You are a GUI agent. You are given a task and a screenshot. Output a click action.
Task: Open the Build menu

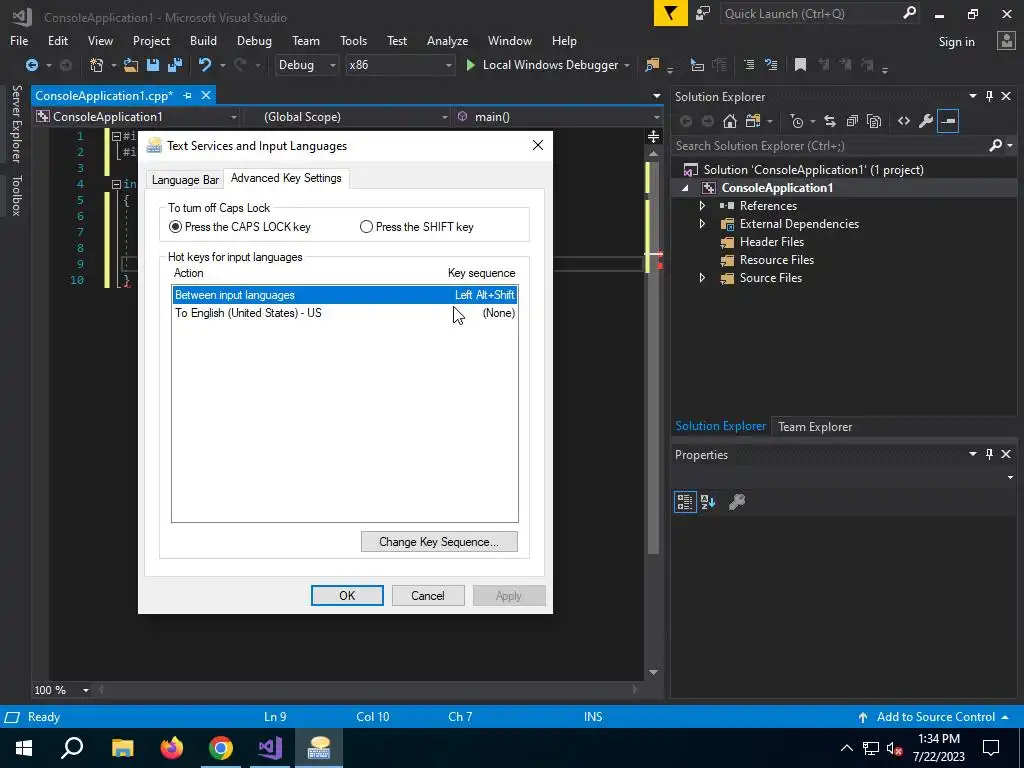(203, 40)
